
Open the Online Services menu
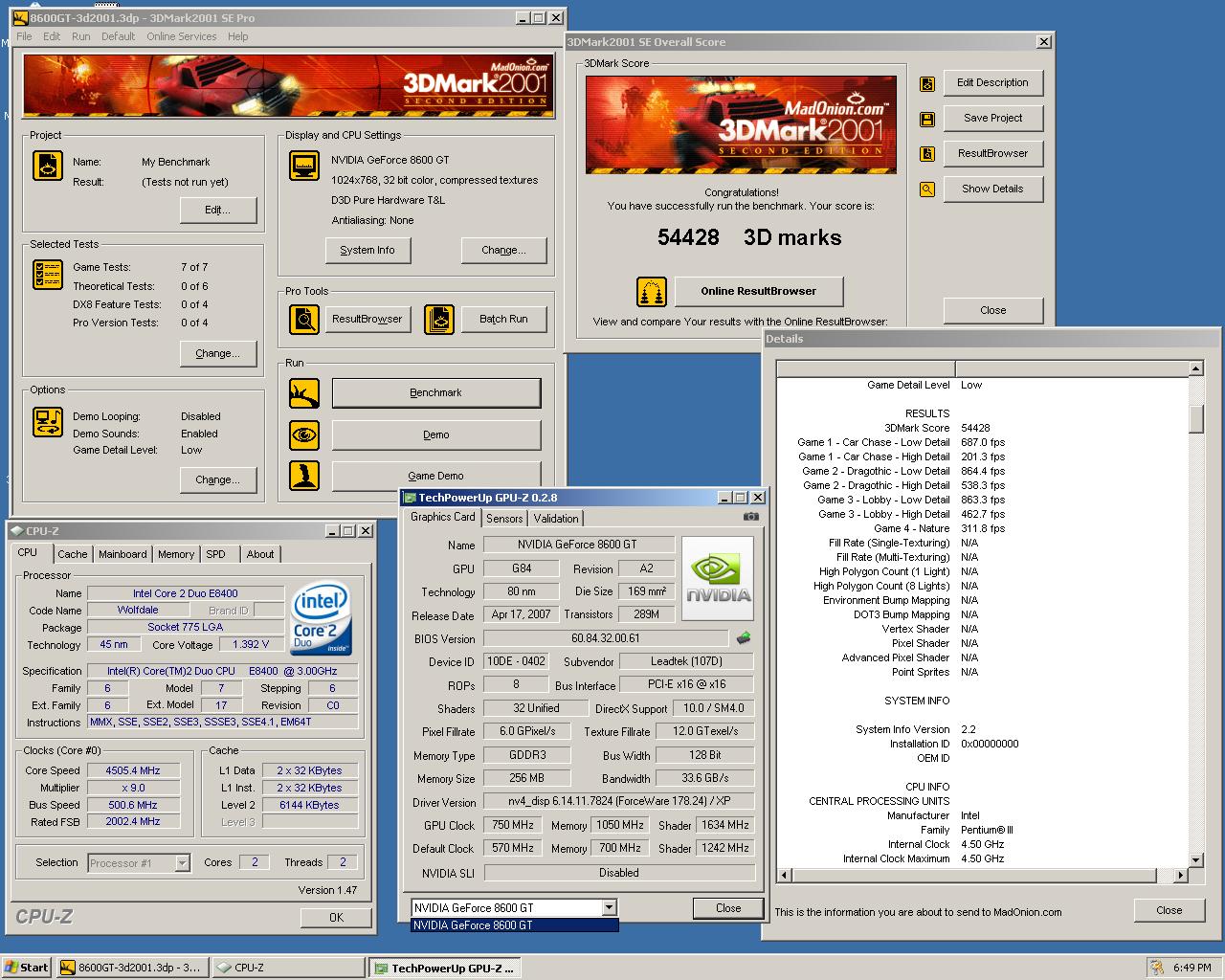click(182, 36)
